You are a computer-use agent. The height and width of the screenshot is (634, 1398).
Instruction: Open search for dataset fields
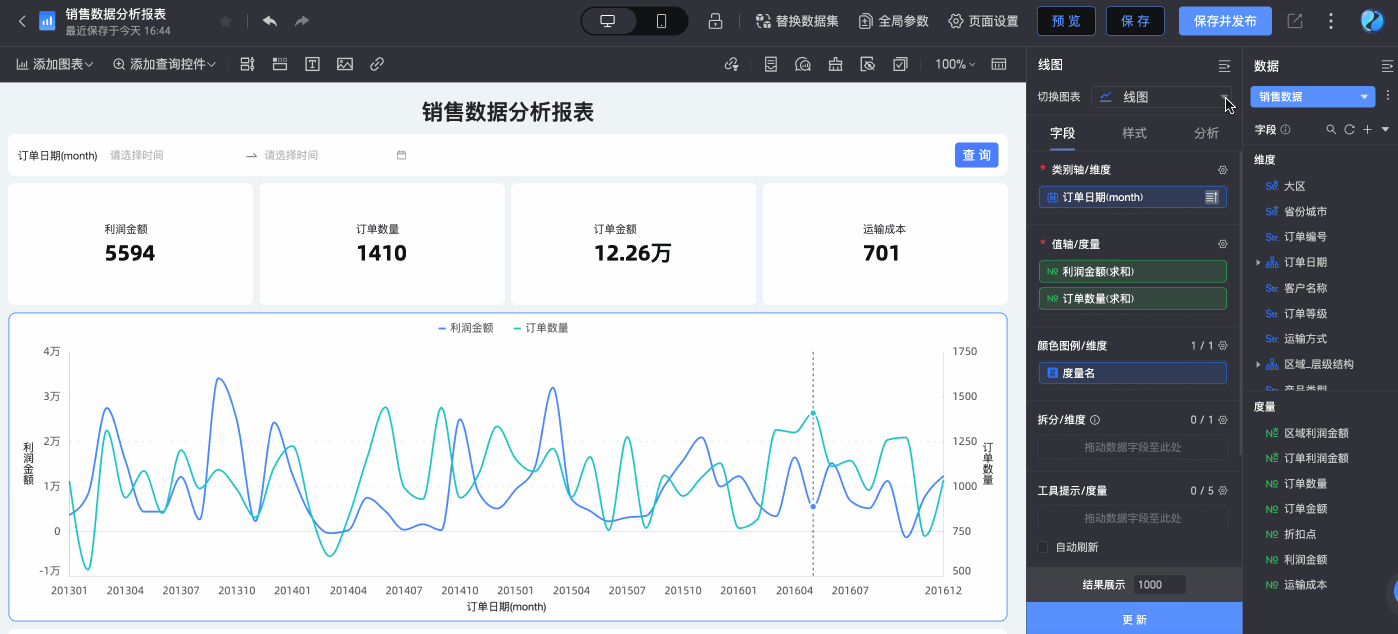pyautogui.click(x=1331, y=130)
